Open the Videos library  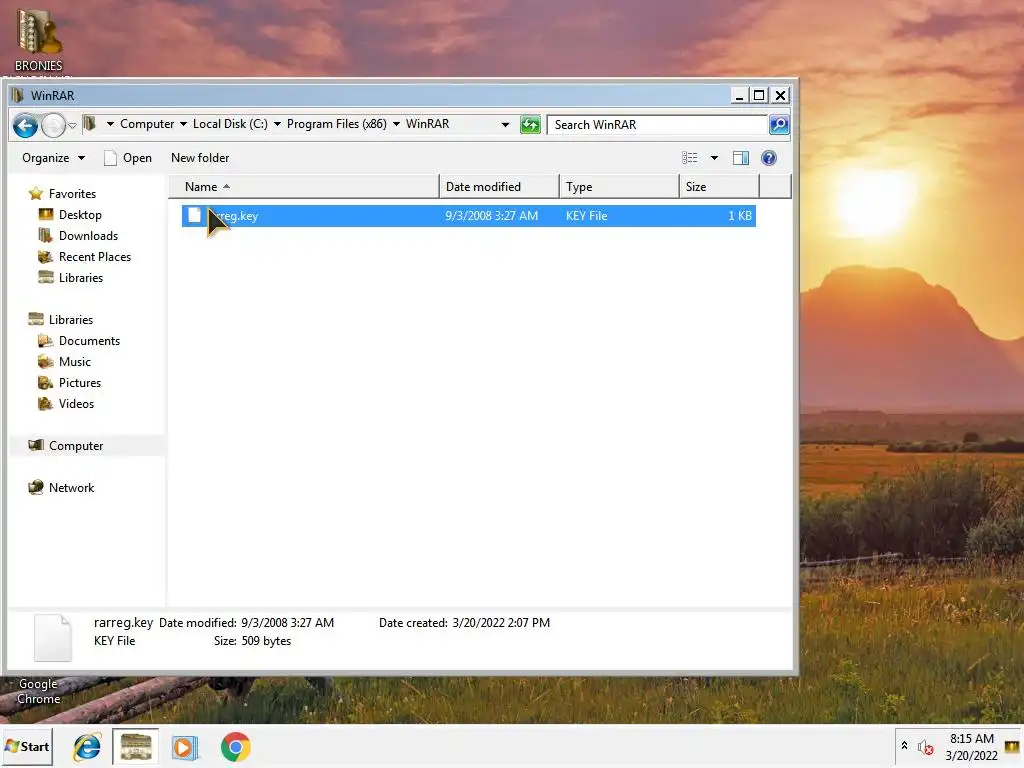76,404
